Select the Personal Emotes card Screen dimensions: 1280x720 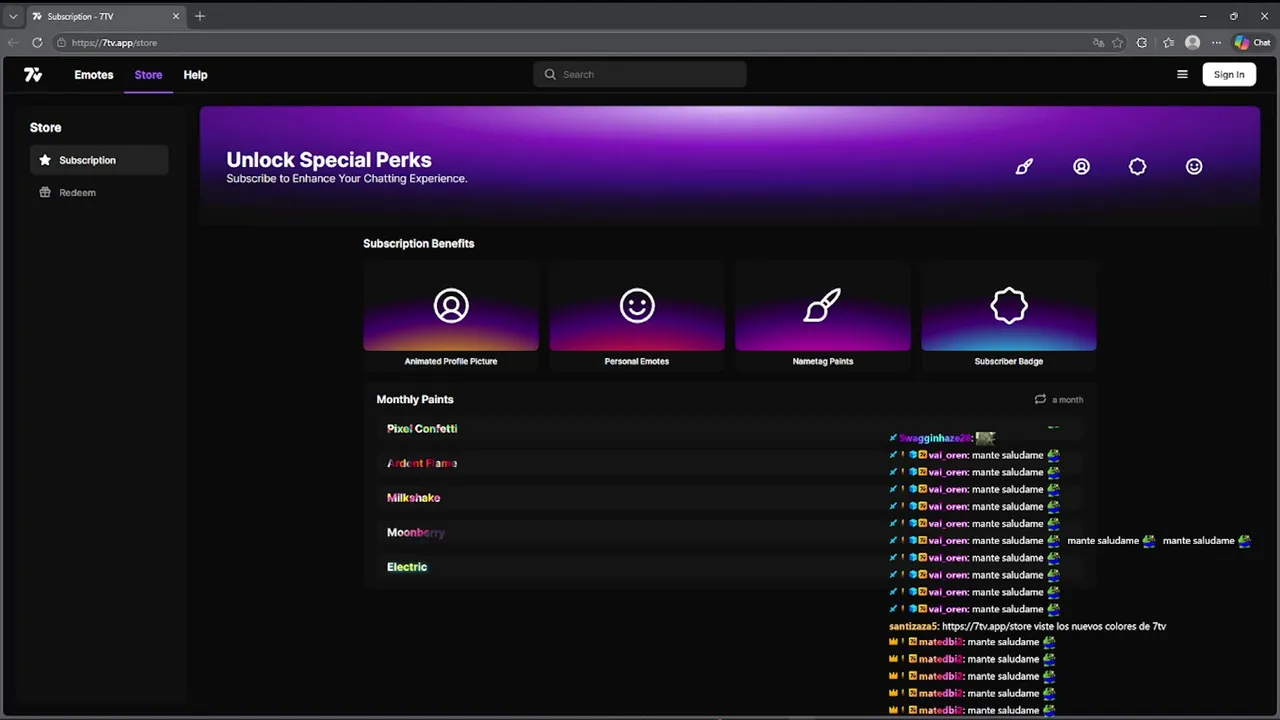click(637, 317)
